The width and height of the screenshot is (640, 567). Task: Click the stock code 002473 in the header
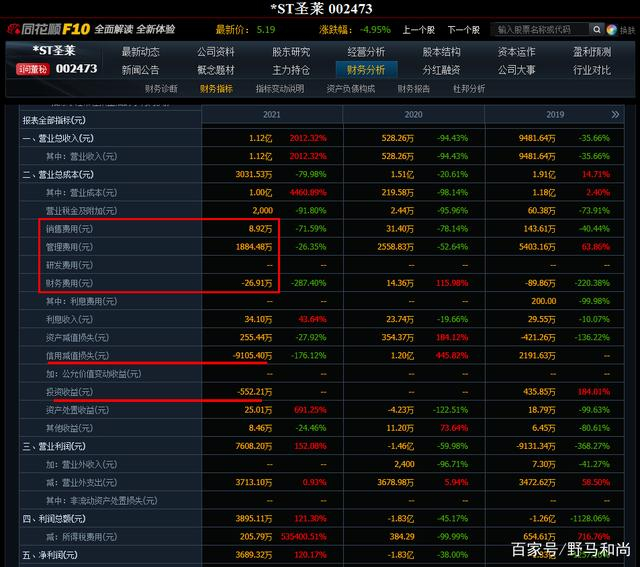pyautogui.click(x=76, y=69)
